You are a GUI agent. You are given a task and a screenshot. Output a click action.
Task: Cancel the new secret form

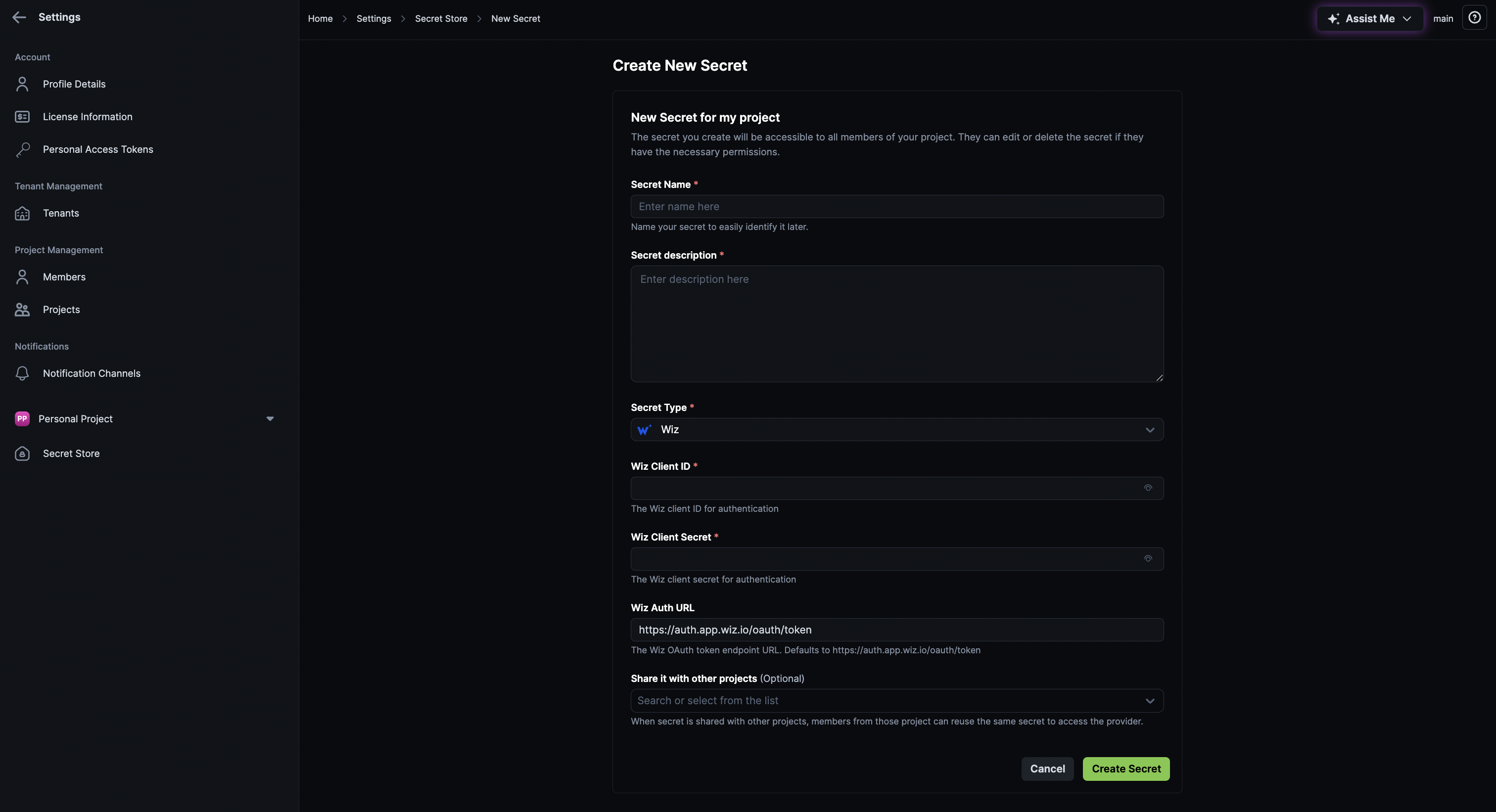coord(1047,769)
